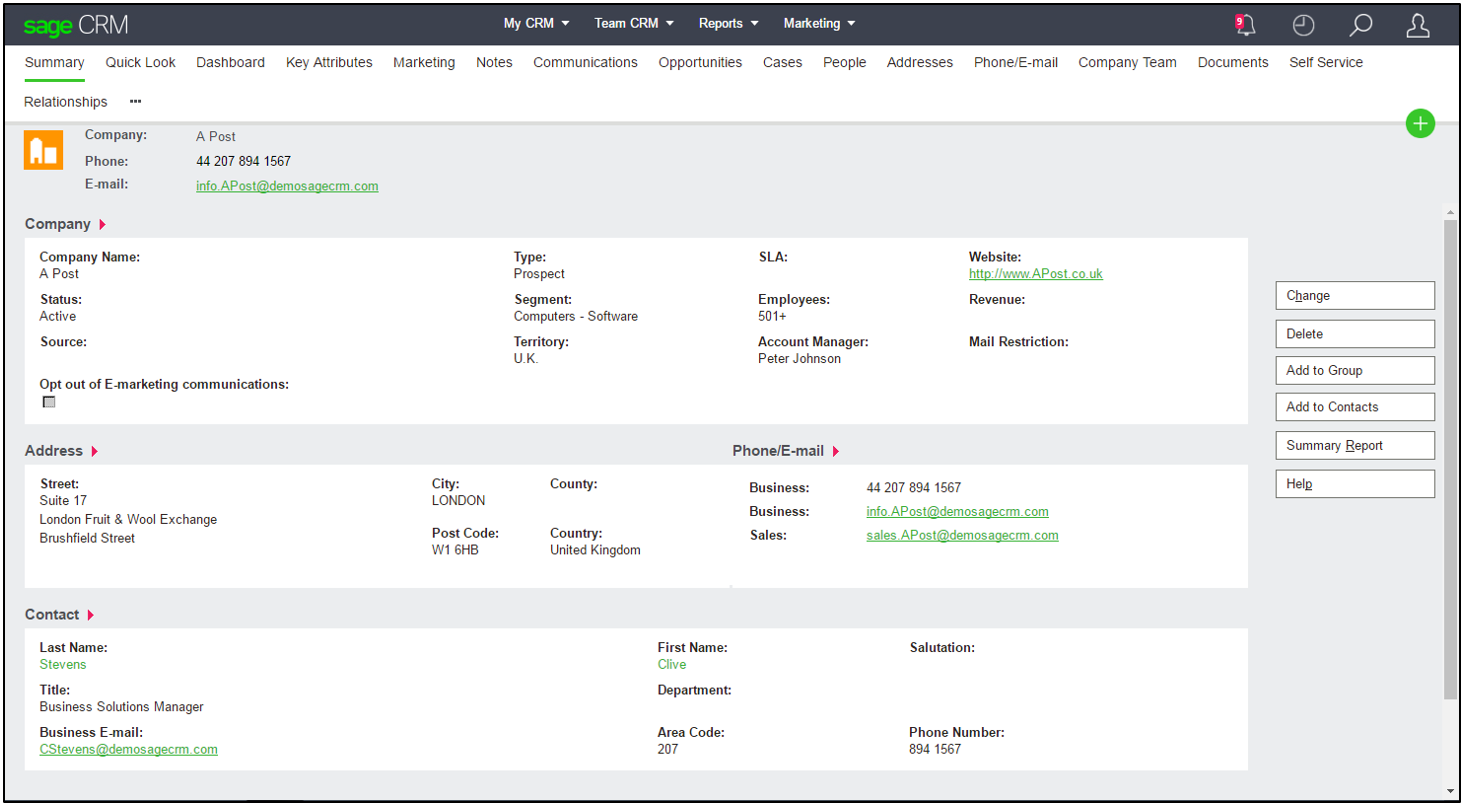Click the Help button
This screenshot has height=806, width=1466.
pyautogui.click(x=1355, y=484)
